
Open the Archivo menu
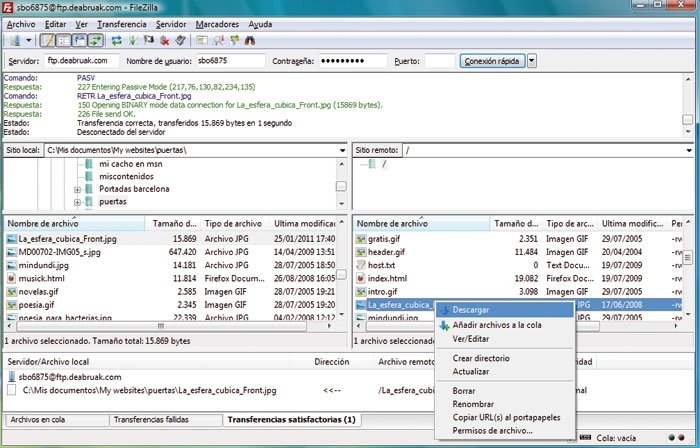pos(21,24)
